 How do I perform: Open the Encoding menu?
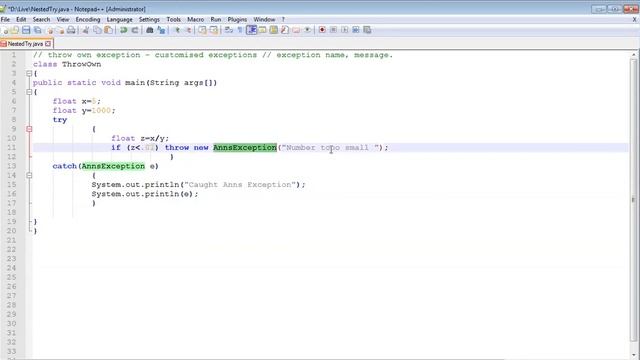[88, 19]
